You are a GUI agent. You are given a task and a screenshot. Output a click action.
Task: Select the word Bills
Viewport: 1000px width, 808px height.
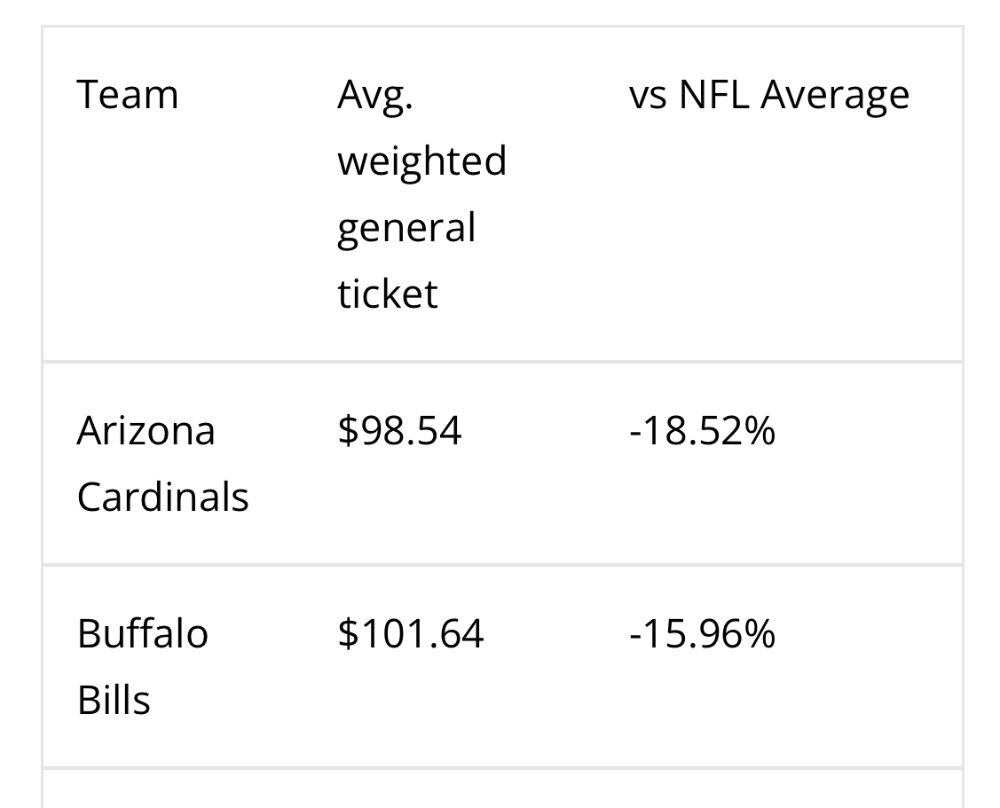(x=114, y=700)
